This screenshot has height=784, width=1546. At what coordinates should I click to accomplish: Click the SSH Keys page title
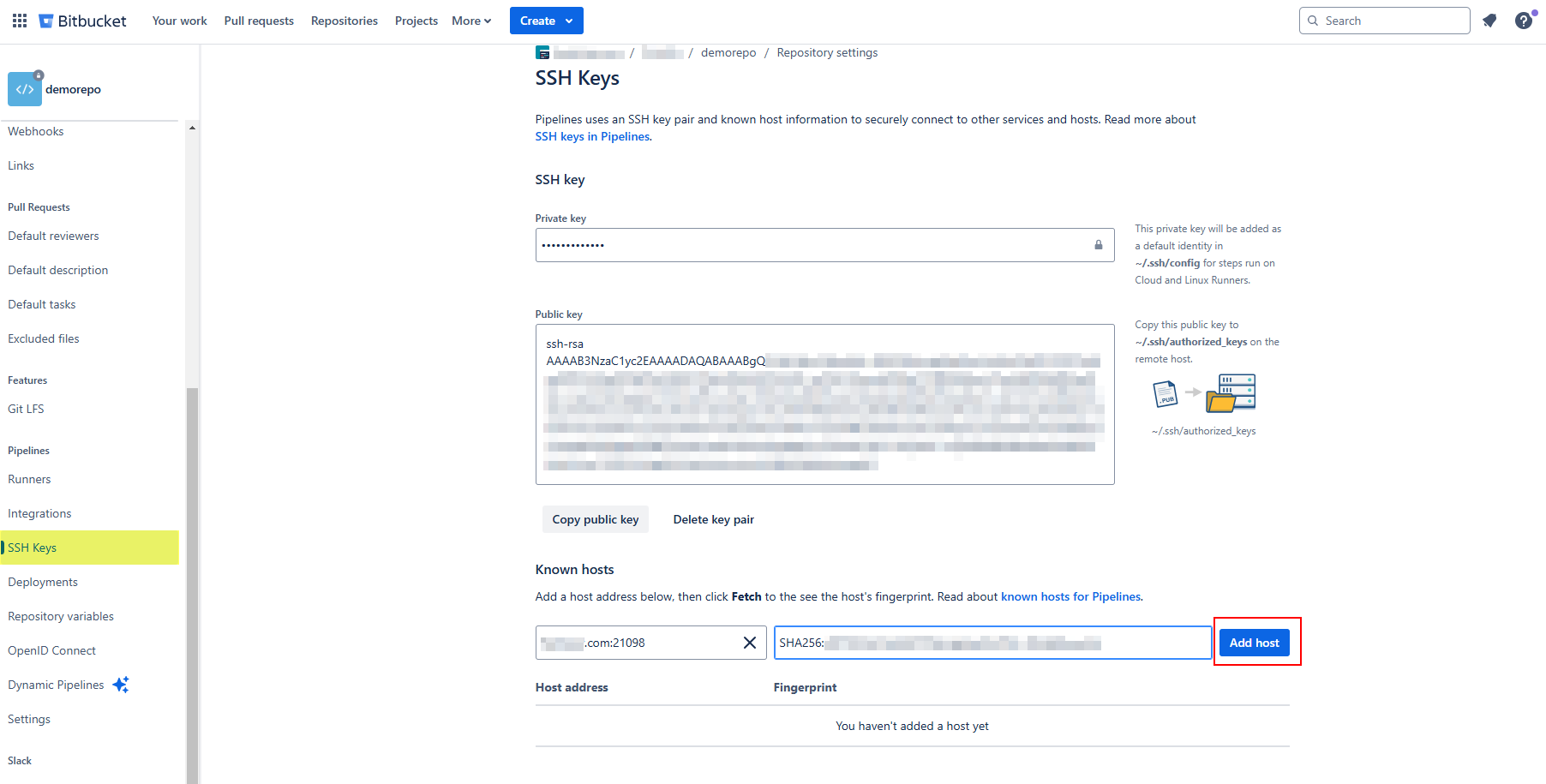coord(577,78)
